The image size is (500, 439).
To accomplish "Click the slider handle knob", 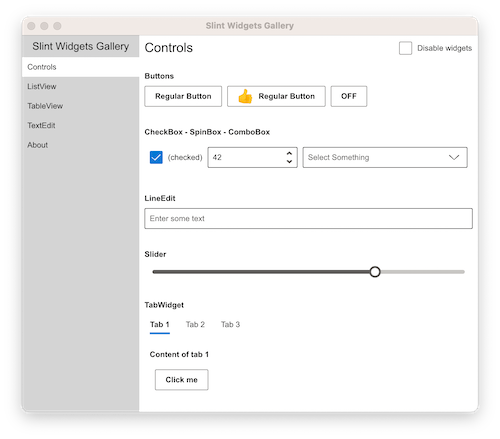I will (x=375, y=272).
